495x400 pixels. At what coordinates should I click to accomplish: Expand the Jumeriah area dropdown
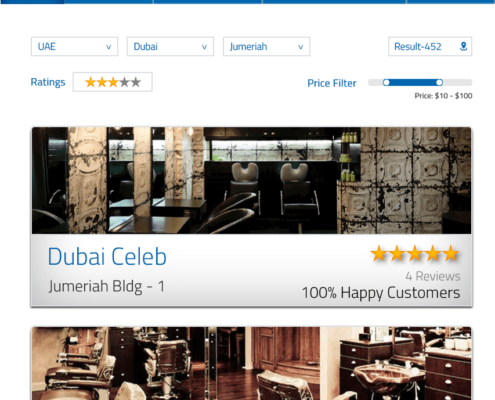[x=266, y=46]
